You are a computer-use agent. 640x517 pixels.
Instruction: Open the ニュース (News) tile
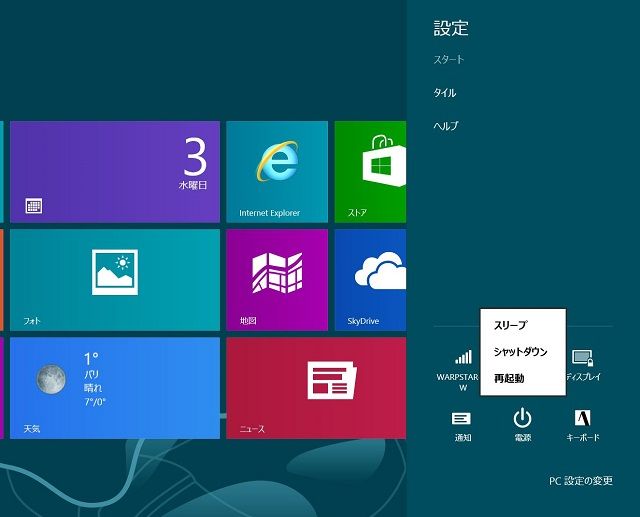316,388
